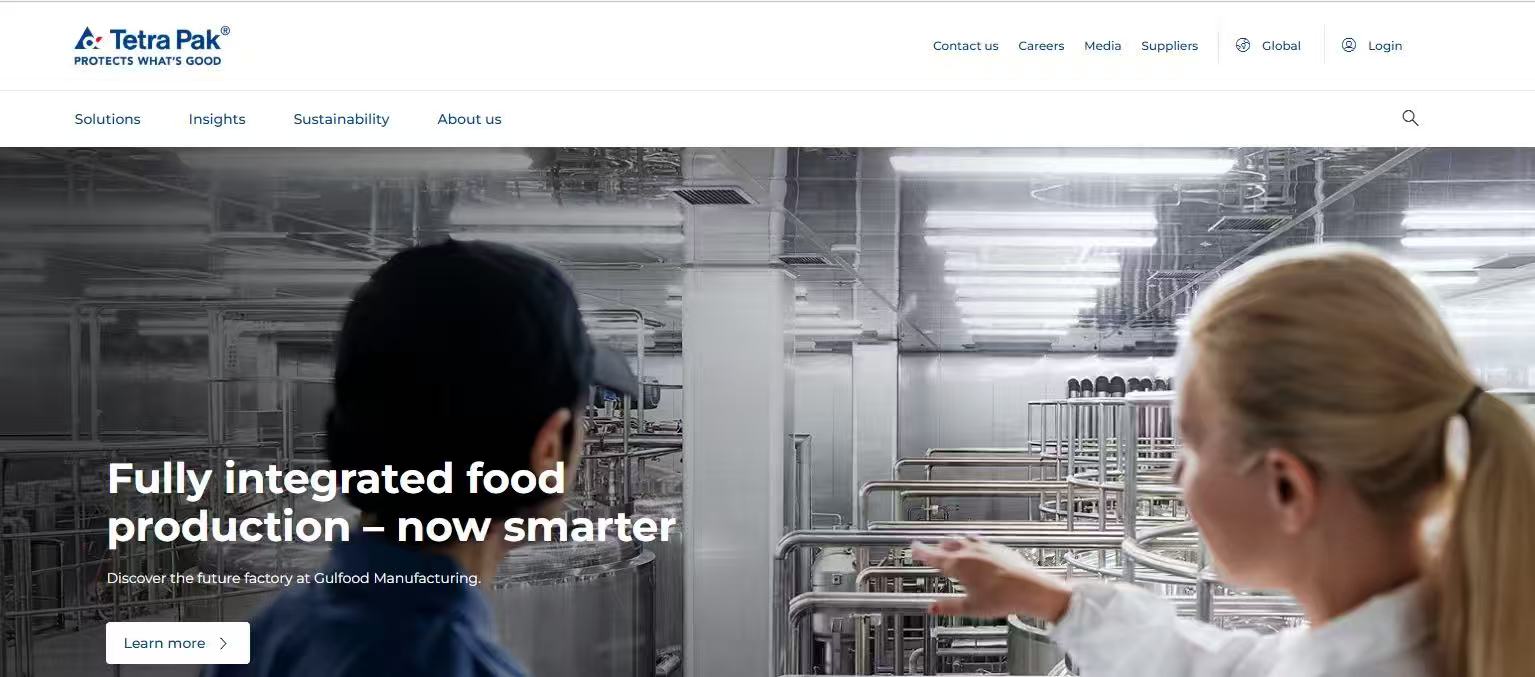
Task: Click the Learn more button
Action: [x=178, y=643]
